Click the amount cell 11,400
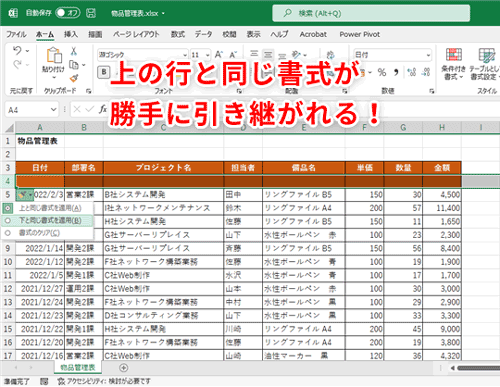 pos(442,208)
